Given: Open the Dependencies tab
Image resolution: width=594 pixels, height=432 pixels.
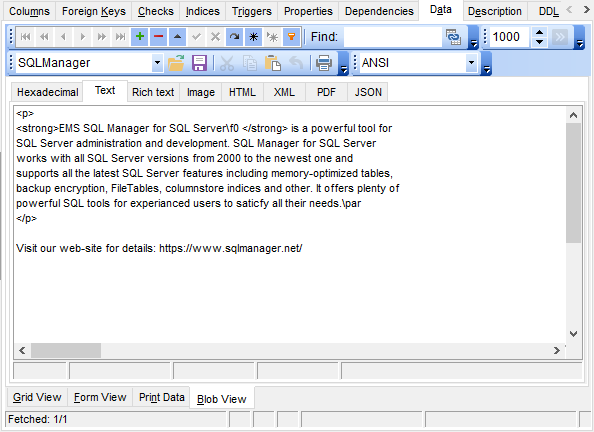Looking at the screenshot, I should pos(379,11).
